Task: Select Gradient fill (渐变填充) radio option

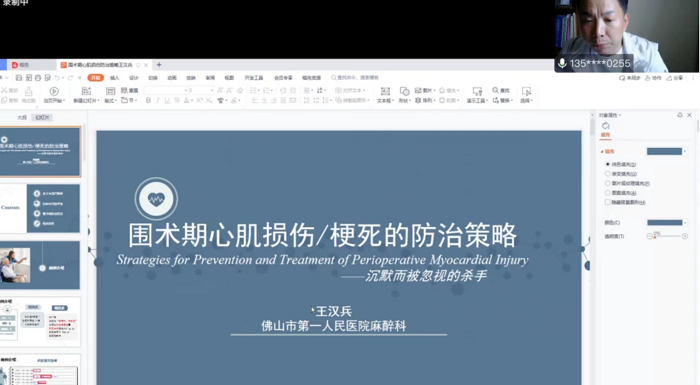Action: (608, 174)
